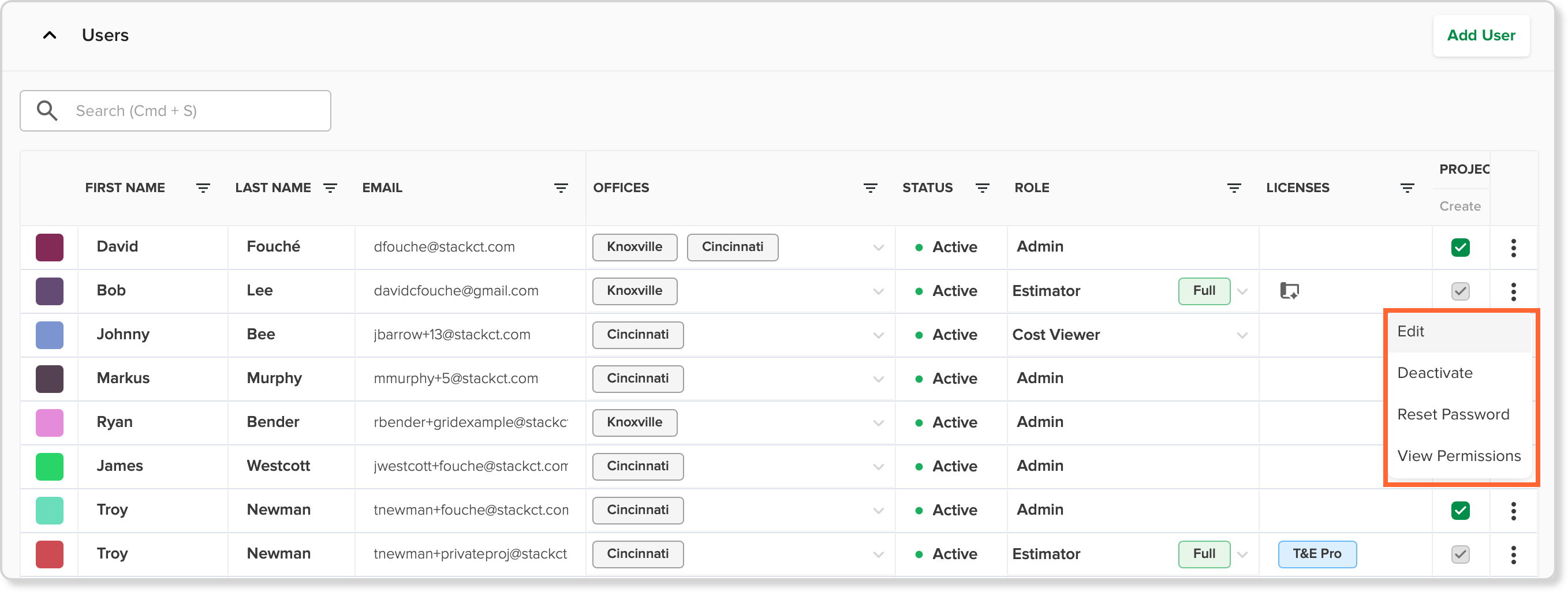The width and height of the screenshot is (1568, 592).
Task: Click email jbarrow+13@stackct.com
Action: pos(451,335)
